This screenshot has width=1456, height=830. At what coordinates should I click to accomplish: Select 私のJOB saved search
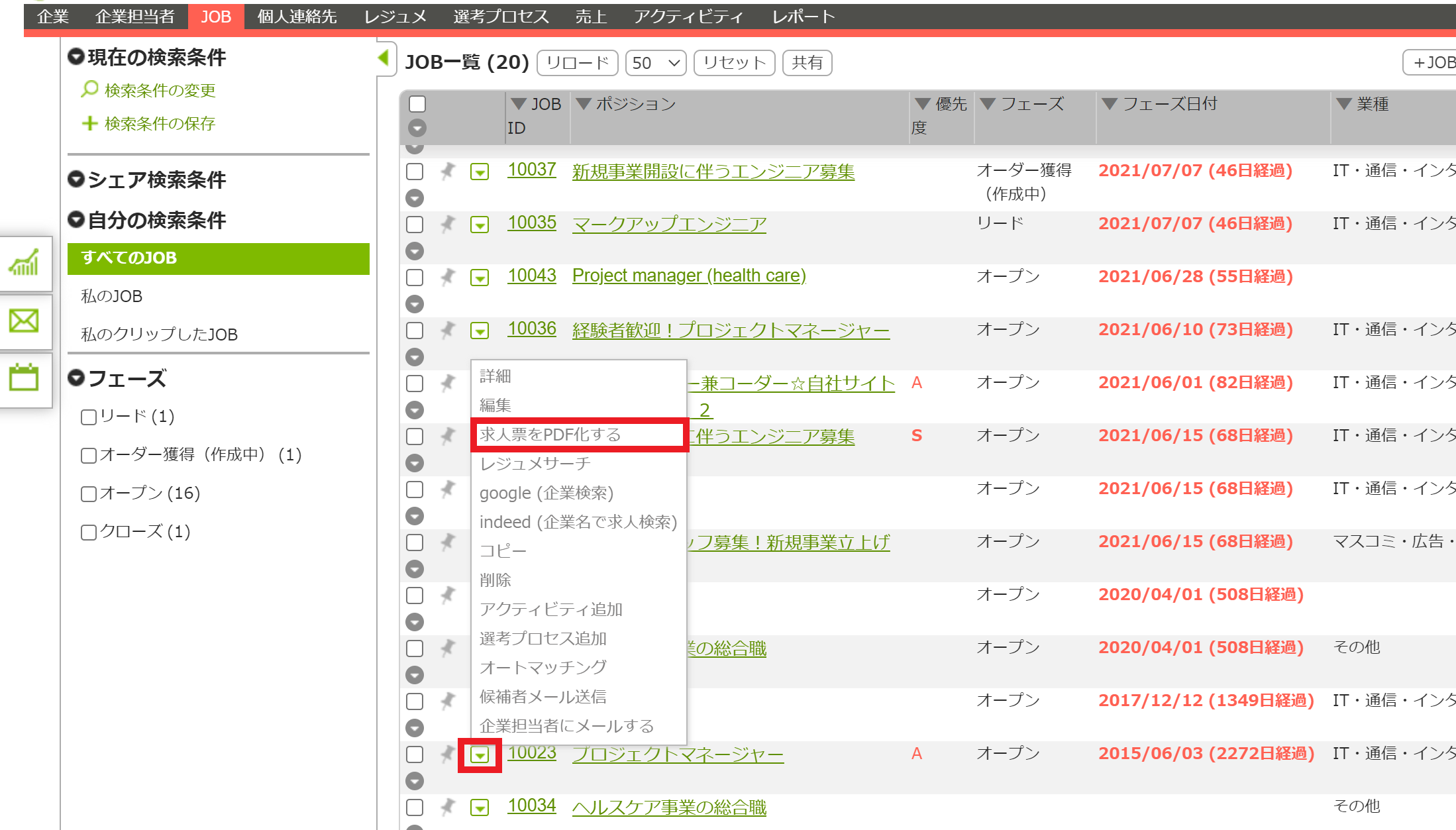coord(111,296)
